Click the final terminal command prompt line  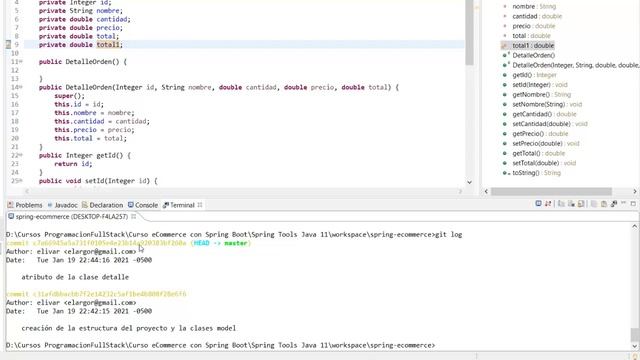pos(220,345)
